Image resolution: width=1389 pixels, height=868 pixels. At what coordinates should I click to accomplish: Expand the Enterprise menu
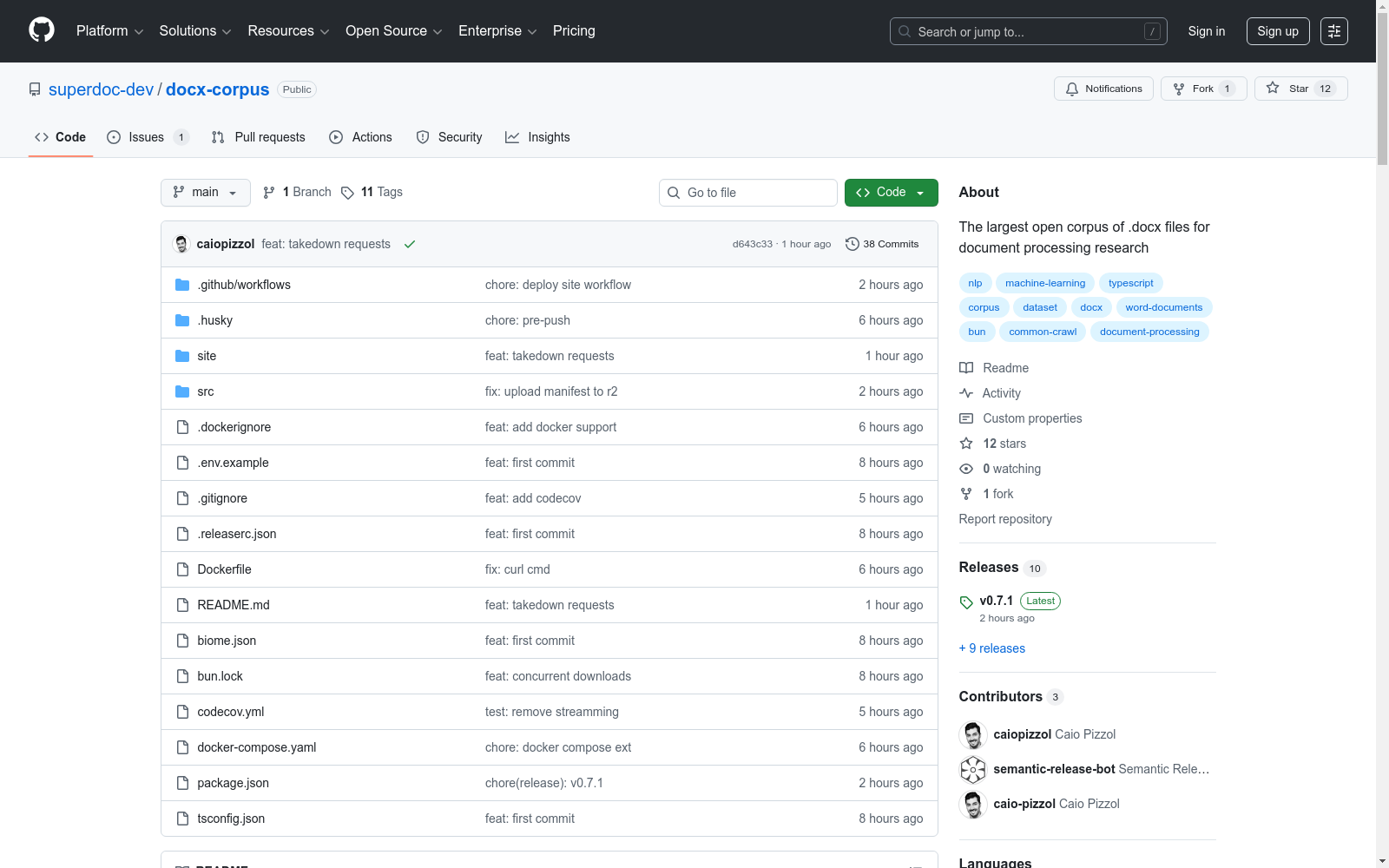[x=497, y=31]
